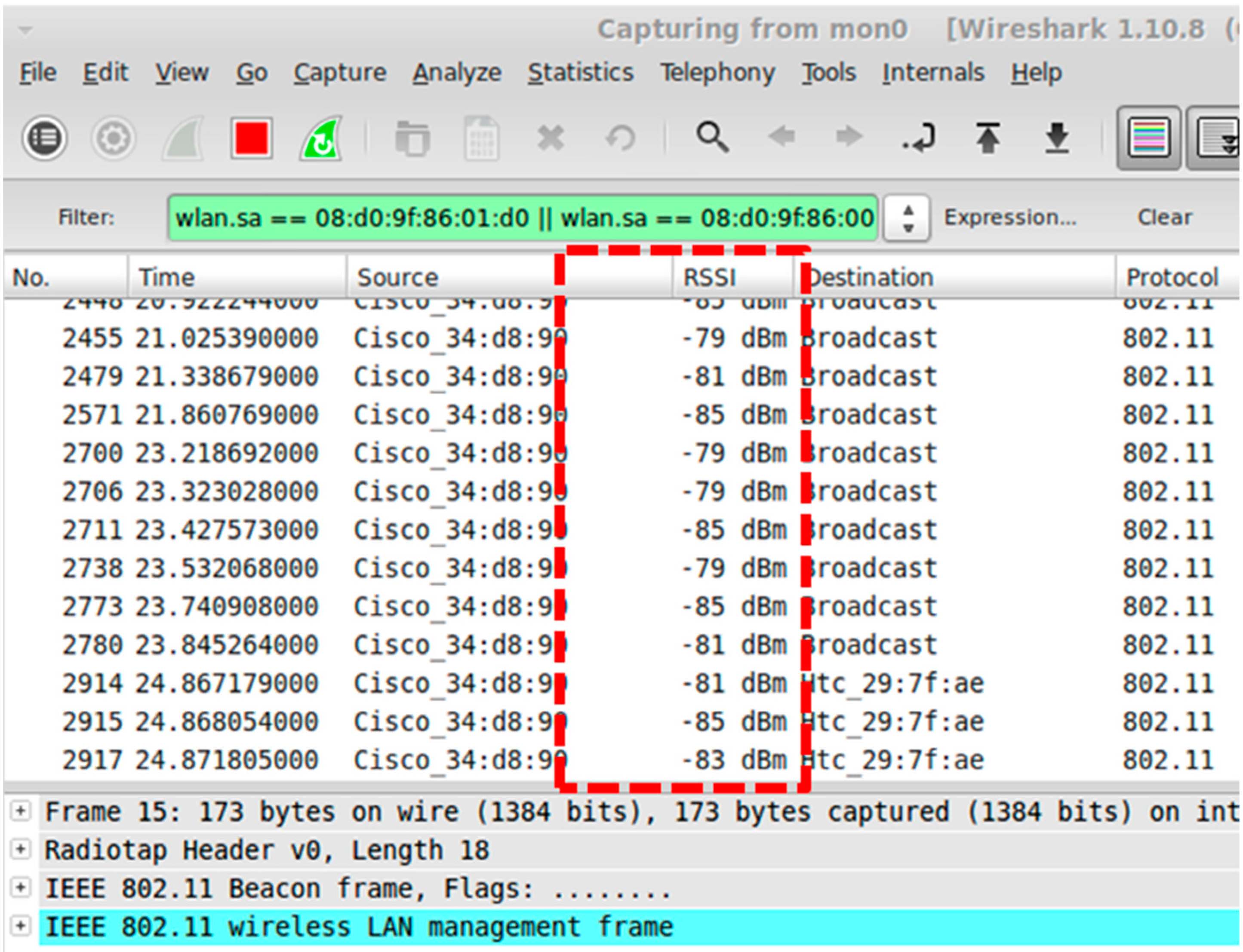This screenshot has width=1243, height=952.
Task: Open capture options gear icon
Action: coord(114,138)
